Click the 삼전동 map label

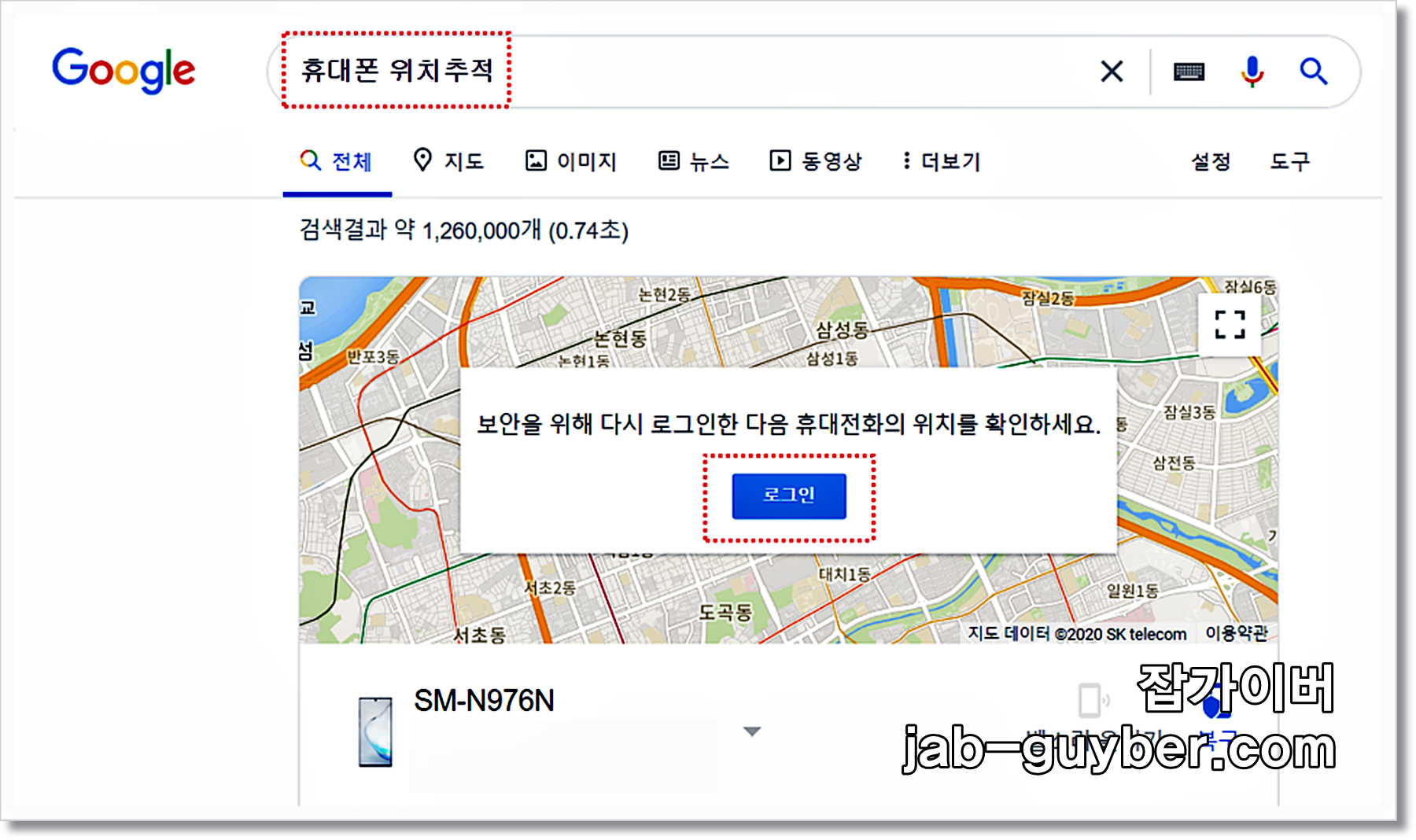(1174, 462)
